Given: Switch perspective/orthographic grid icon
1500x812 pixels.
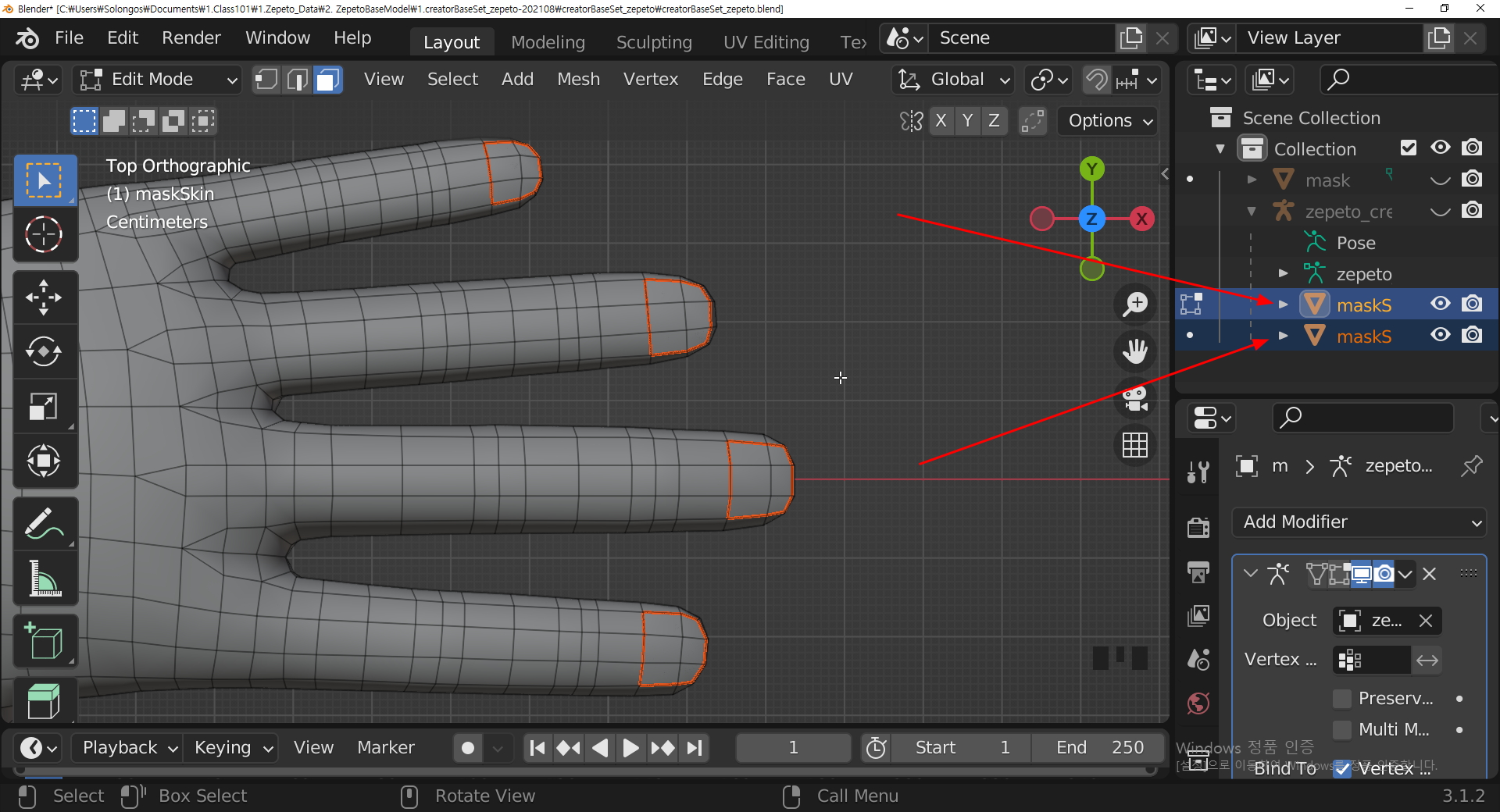Looking at the screenshot, I should point(1135,445).
